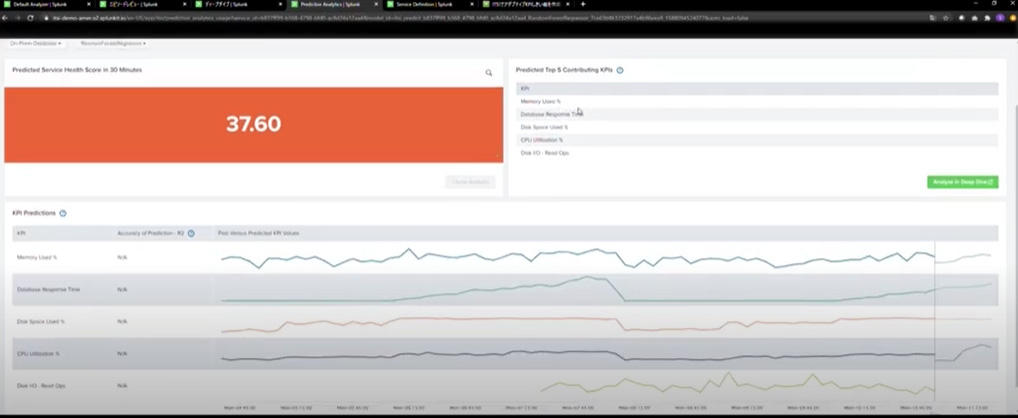1018x418 pixels.
Task: Click the Analyze in Deep Dive button
Action: click(x=962, y=182)
